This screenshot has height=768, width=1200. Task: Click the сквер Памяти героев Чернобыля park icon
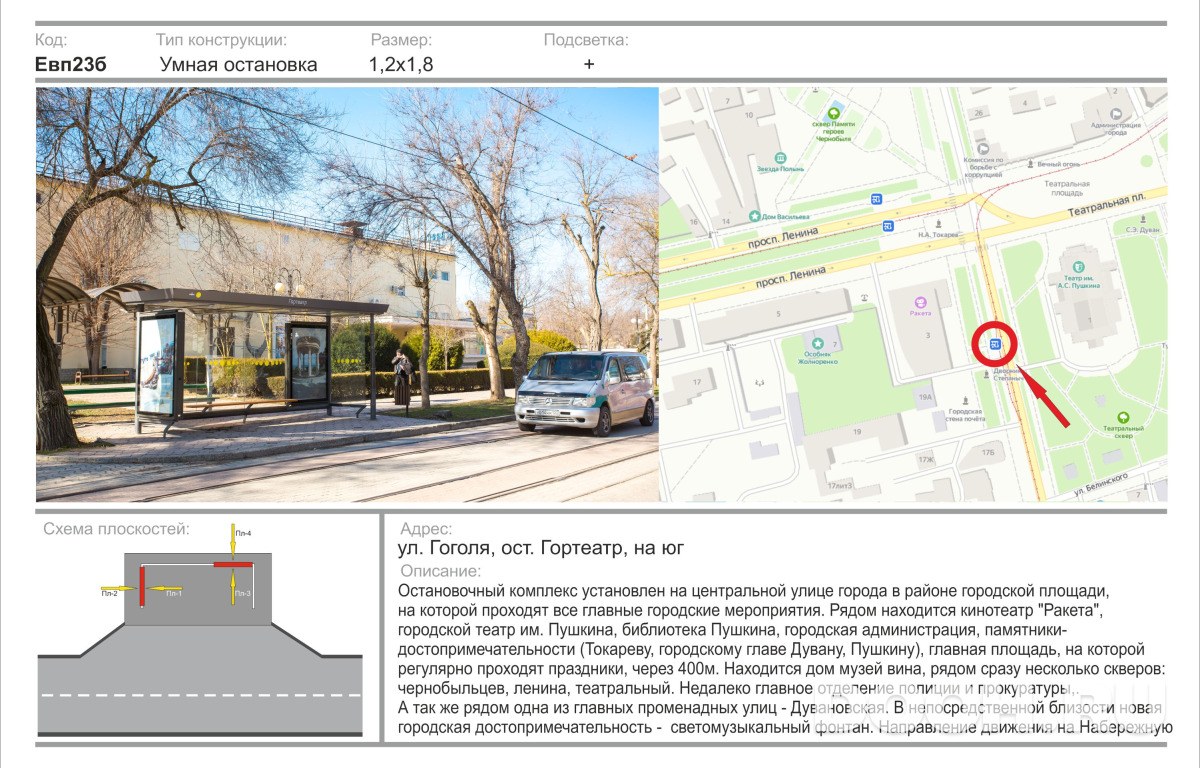(x=832, y=114)
